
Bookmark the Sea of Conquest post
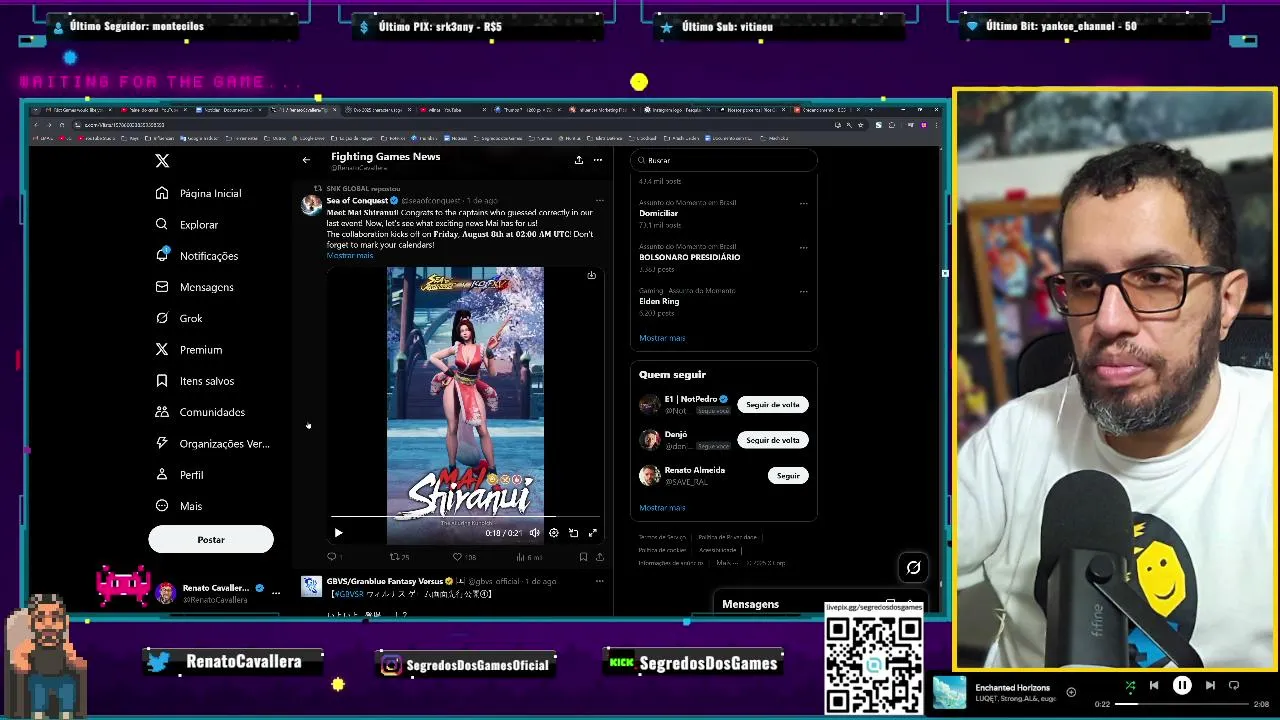583,557
